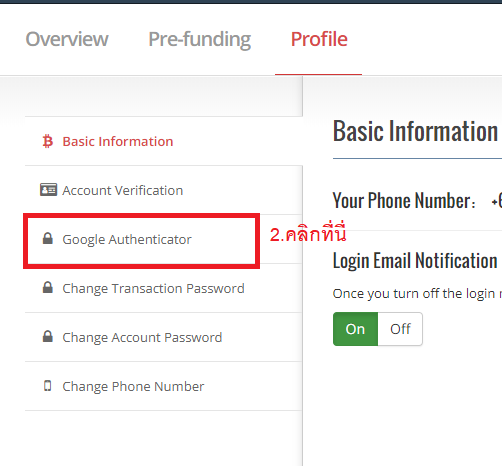Viewport: 502px width, 466px height.
Task: Open Change Transaction Password page
Action: 163,288
